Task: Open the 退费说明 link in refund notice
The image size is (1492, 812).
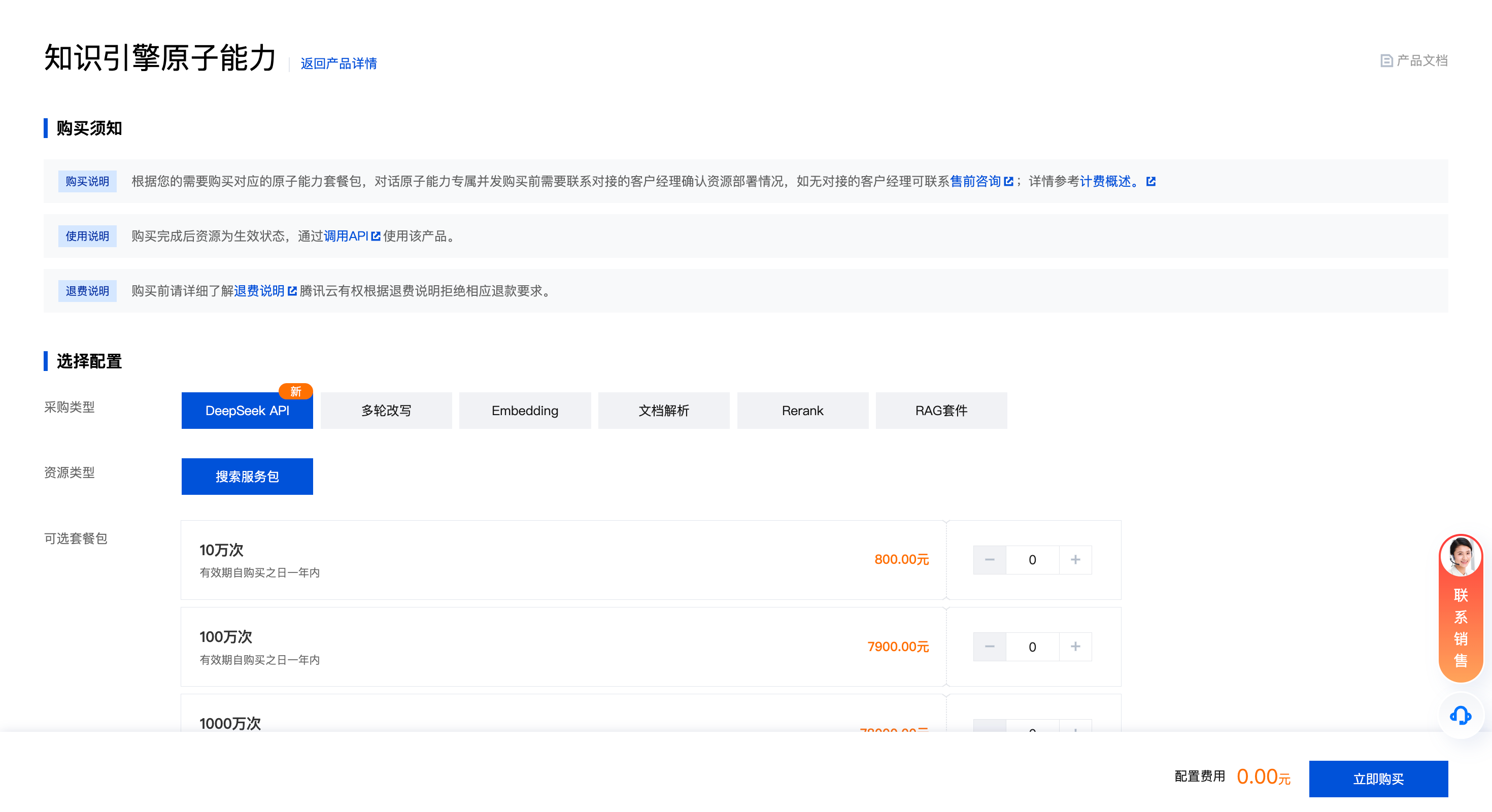Action: [x=259, y=291]
